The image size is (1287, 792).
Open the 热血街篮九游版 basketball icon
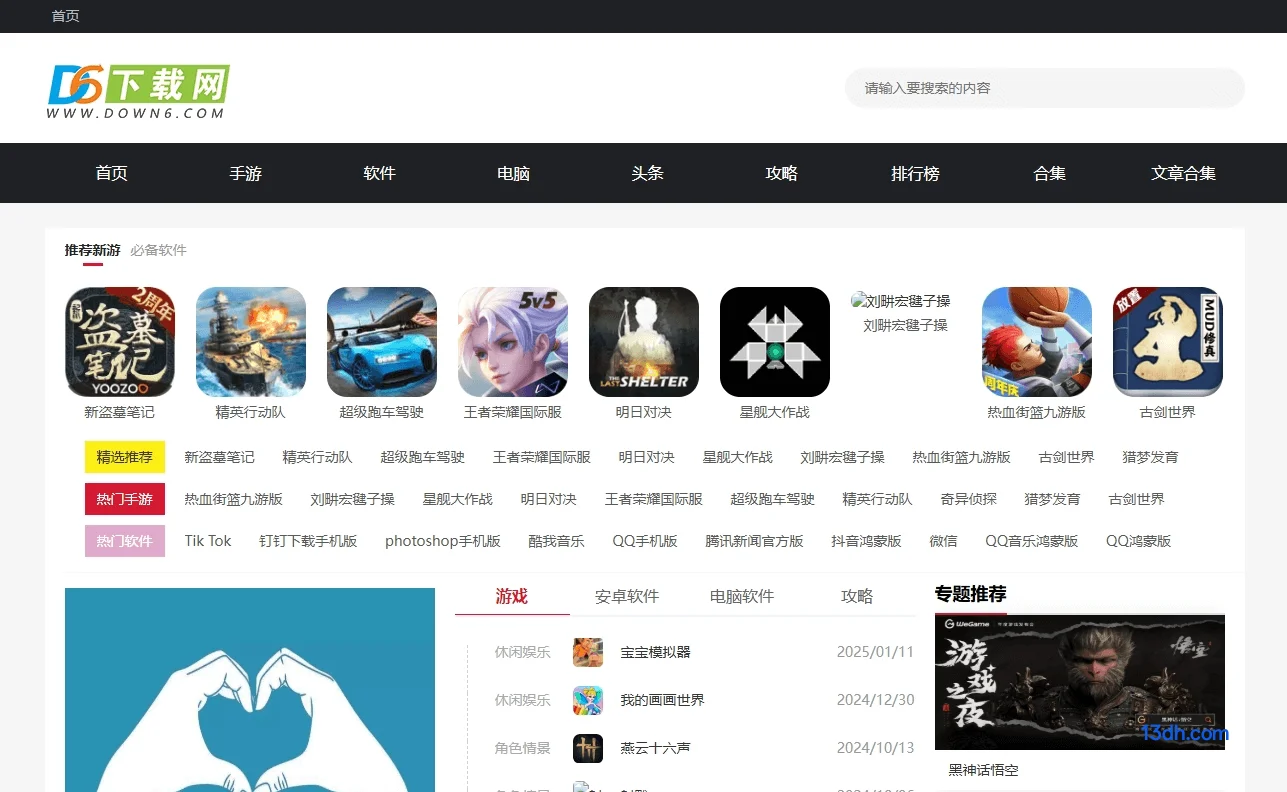[1037, 342]
